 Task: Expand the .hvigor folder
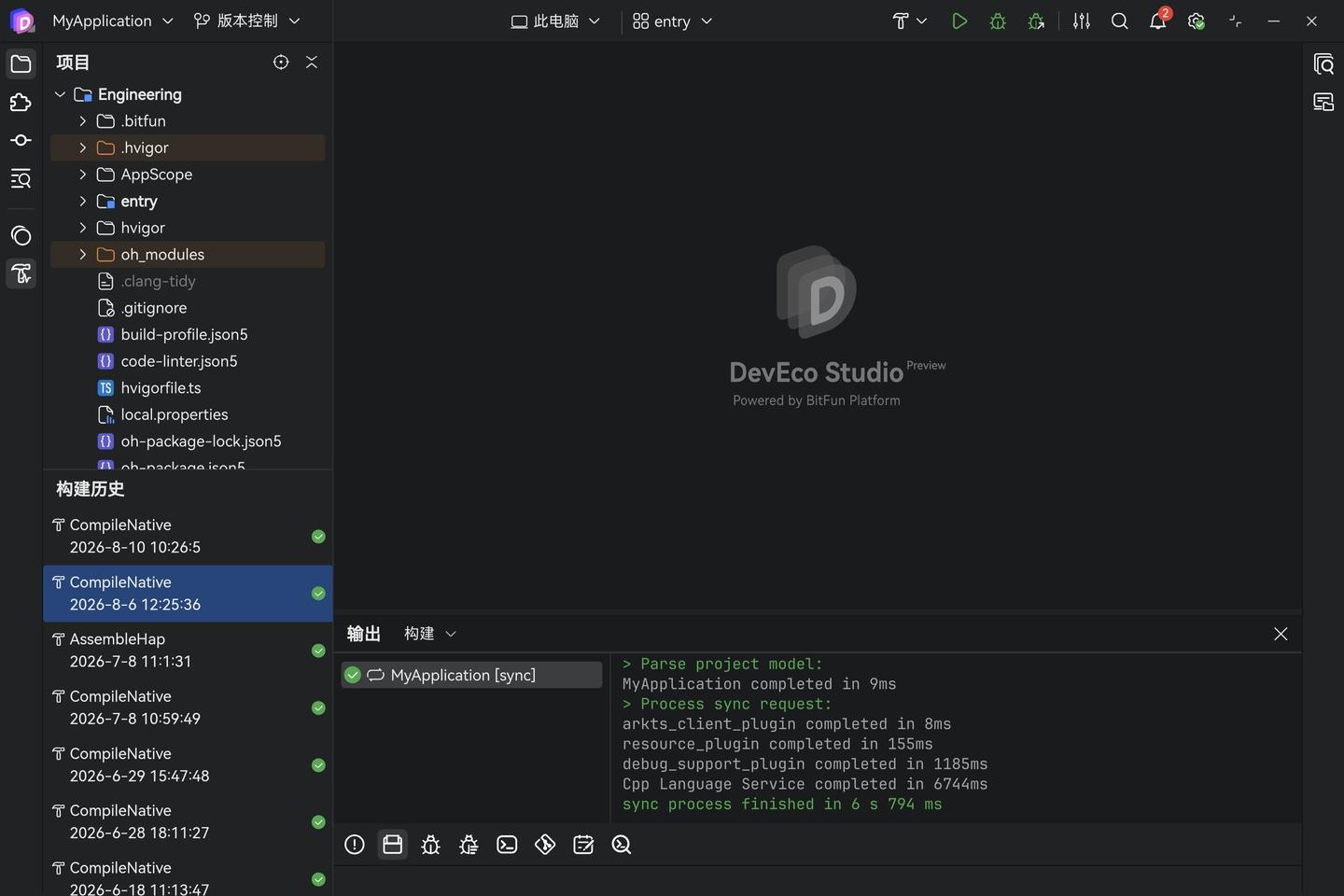tap(82, 147)
